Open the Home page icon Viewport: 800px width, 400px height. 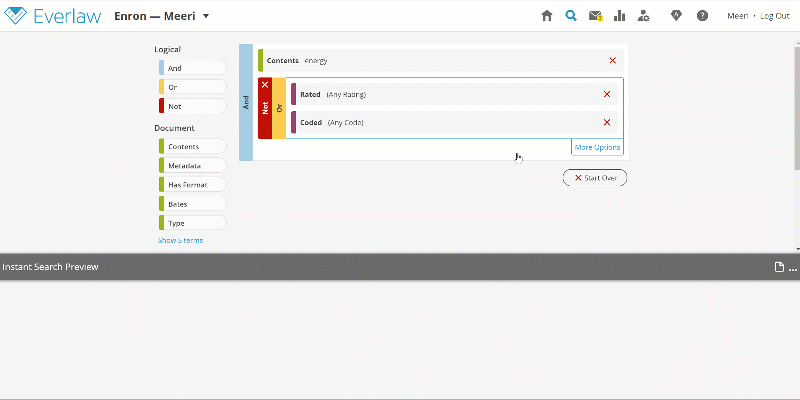547,16
